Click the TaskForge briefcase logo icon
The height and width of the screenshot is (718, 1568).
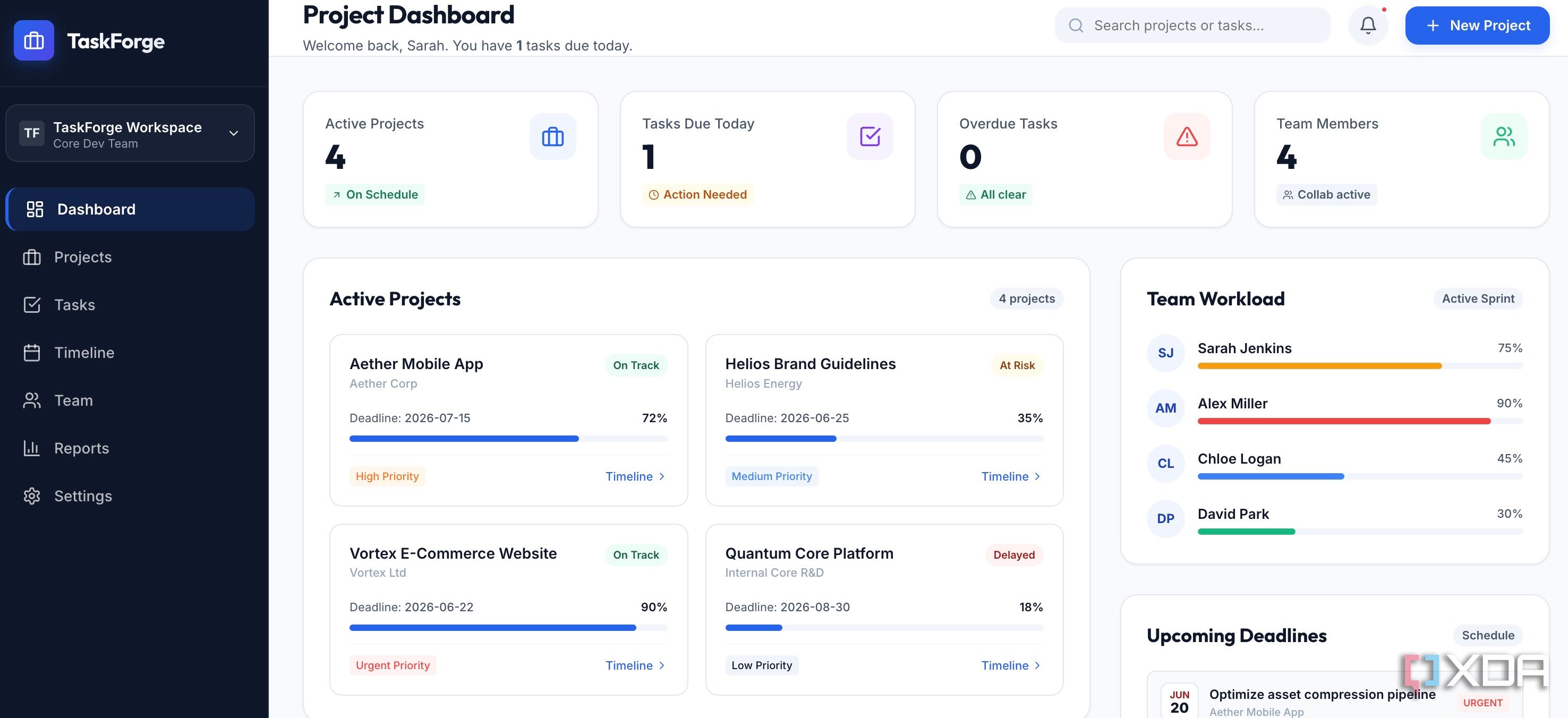click(33, 41)
